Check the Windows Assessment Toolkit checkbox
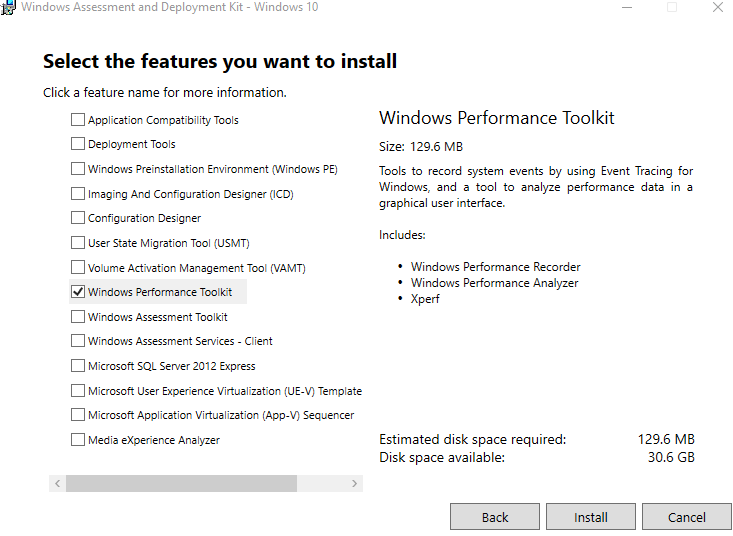The image size is (733, 536). 78,317
